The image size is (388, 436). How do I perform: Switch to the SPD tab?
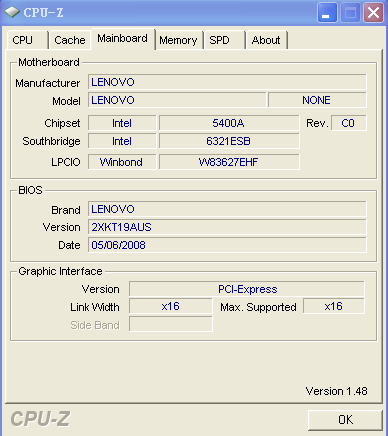tap(224, 40)
